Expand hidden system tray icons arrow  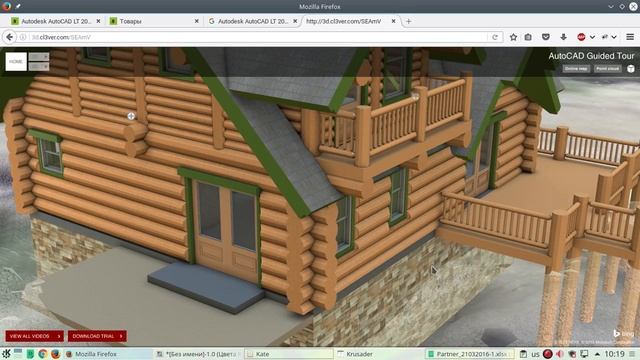597,354
